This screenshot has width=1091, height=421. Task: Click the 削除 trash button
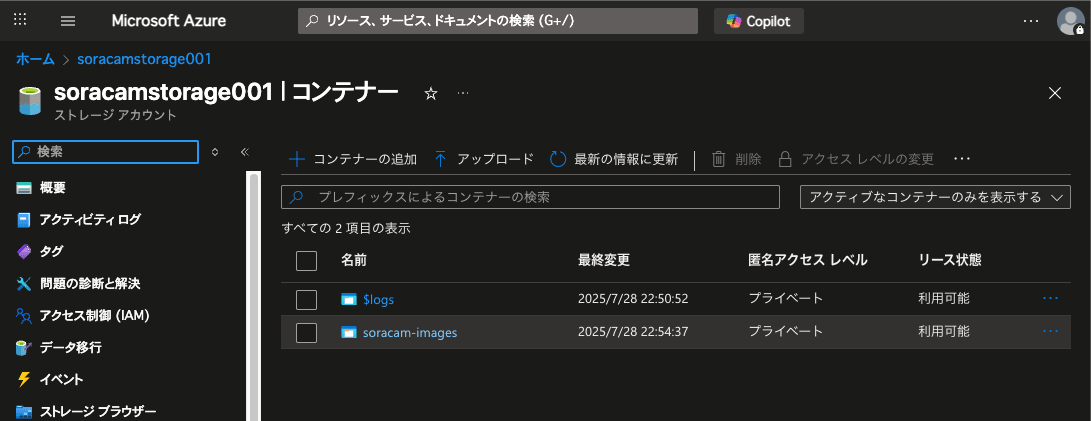pos(736,159)
